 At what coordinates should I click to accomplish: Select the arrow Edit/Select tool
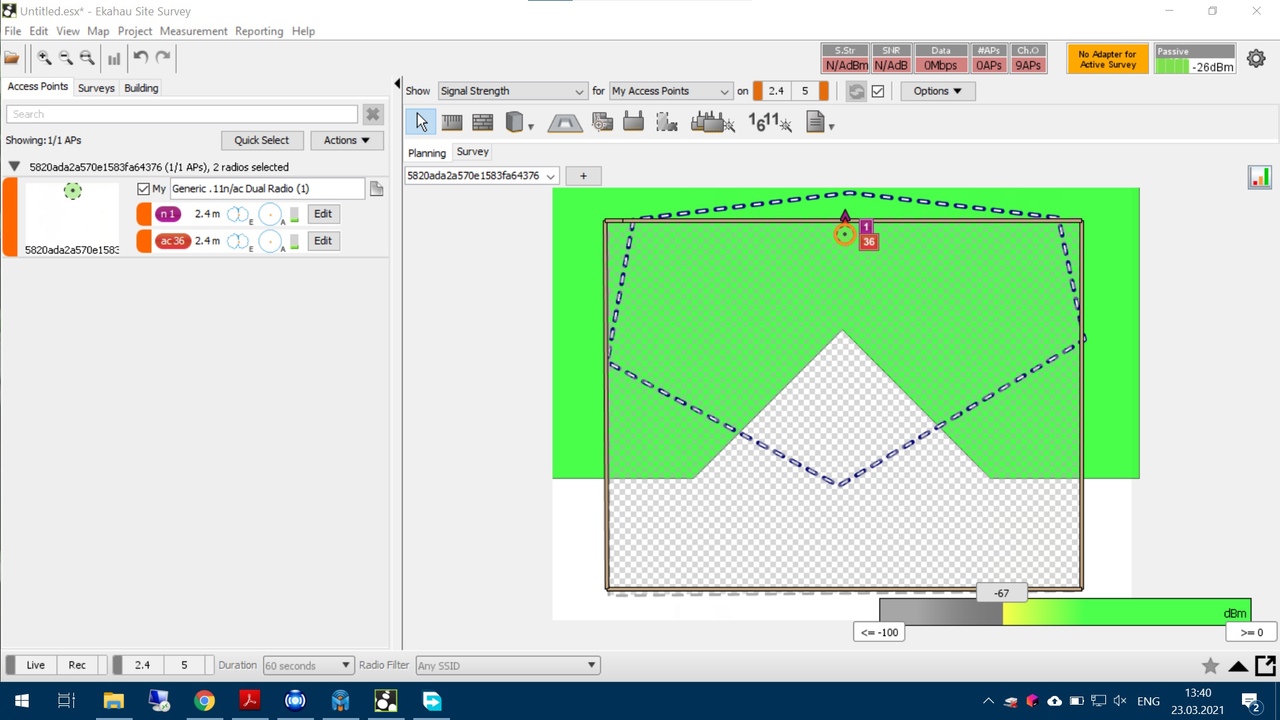point(421,122)
